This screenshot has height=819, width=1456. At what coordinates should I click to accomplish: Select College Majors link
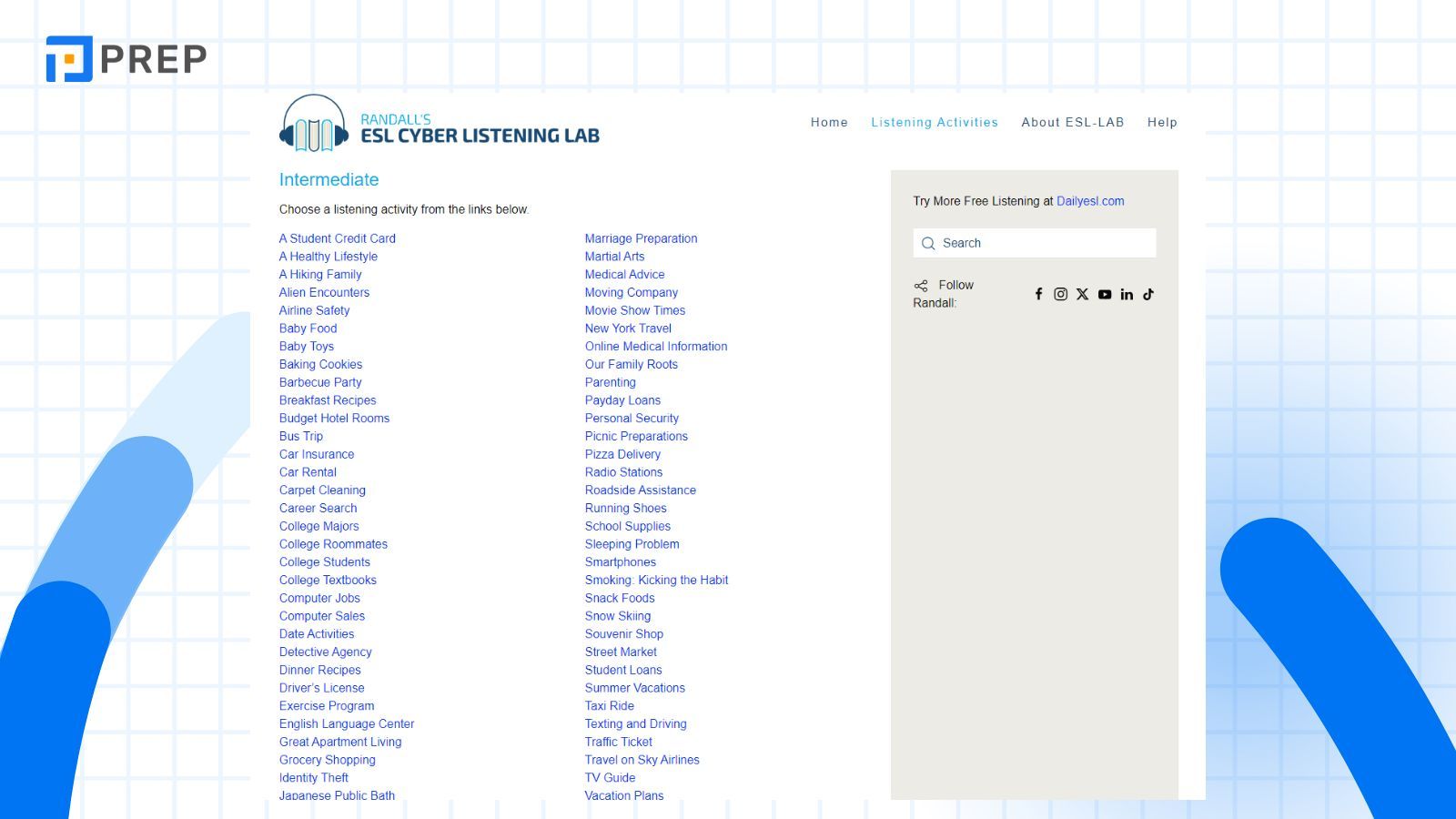318,526
